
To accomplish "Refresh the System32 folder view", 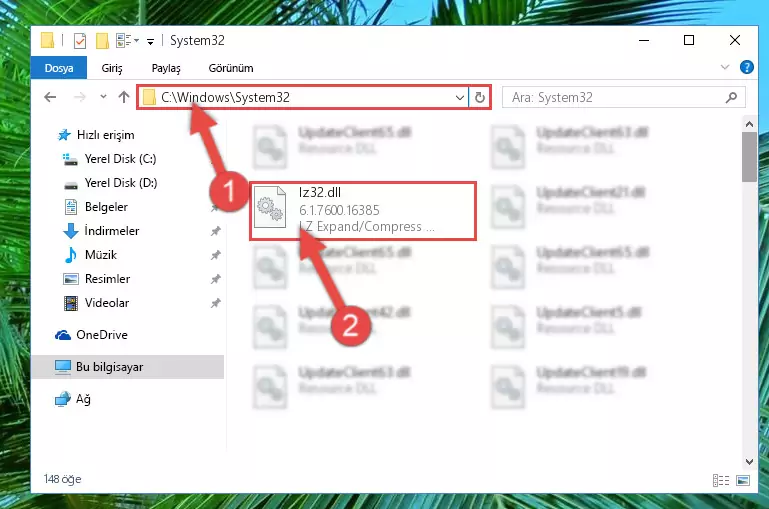I will 480,98.
